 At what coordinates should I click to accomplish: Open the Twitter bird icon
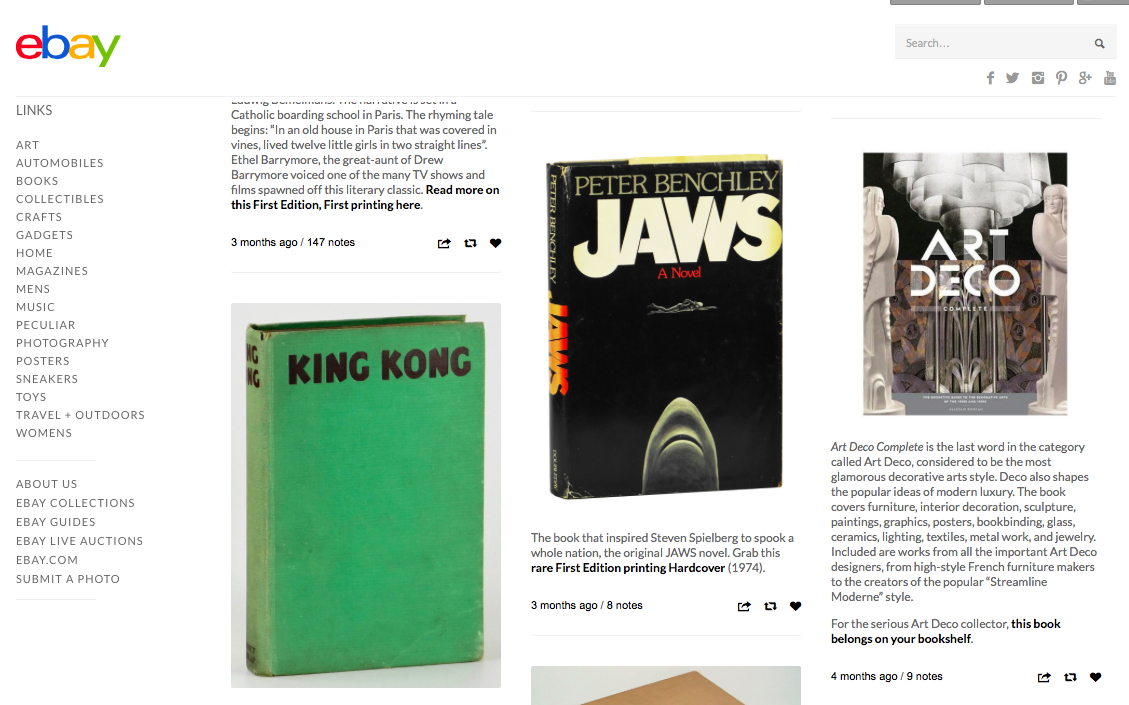coord(1012,78)
